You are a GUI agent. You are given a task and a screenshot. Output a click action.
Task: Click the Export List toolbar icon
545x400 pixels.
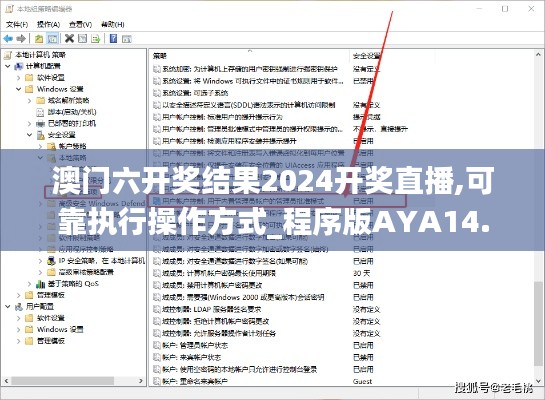coord(96,39)
